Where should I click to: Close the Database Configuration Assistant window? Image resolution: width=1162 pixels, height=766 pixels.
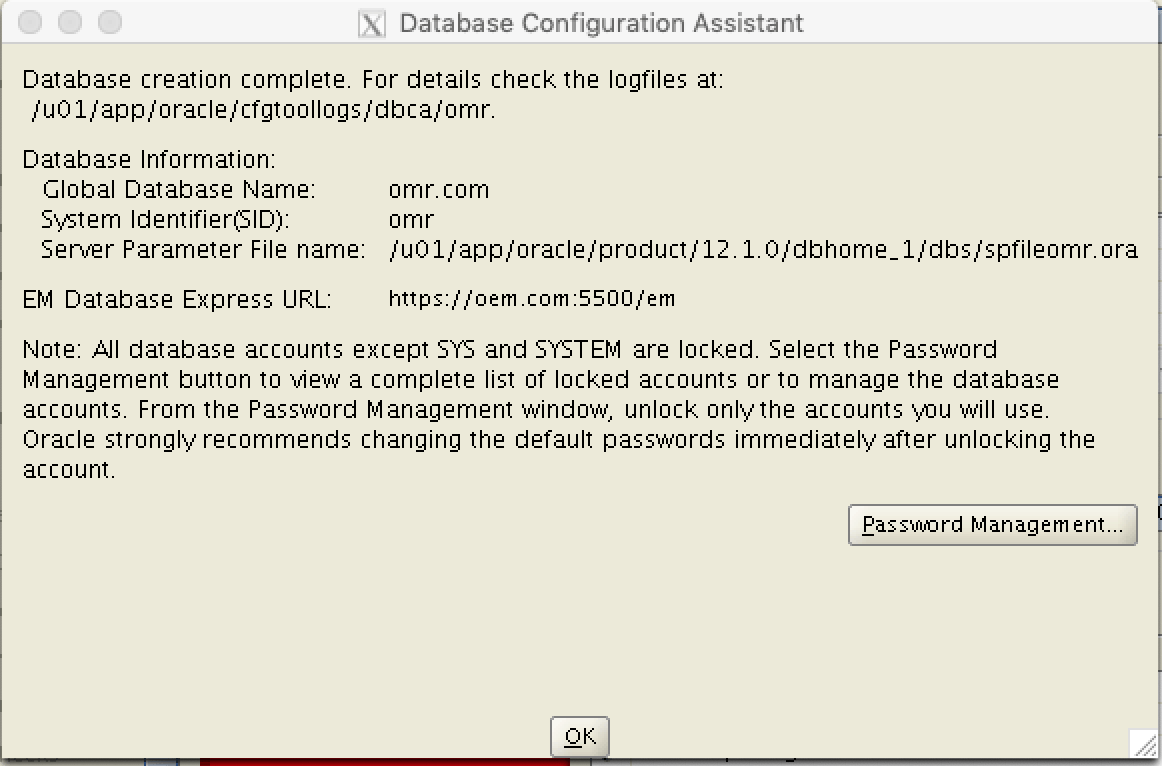(30, 22)
